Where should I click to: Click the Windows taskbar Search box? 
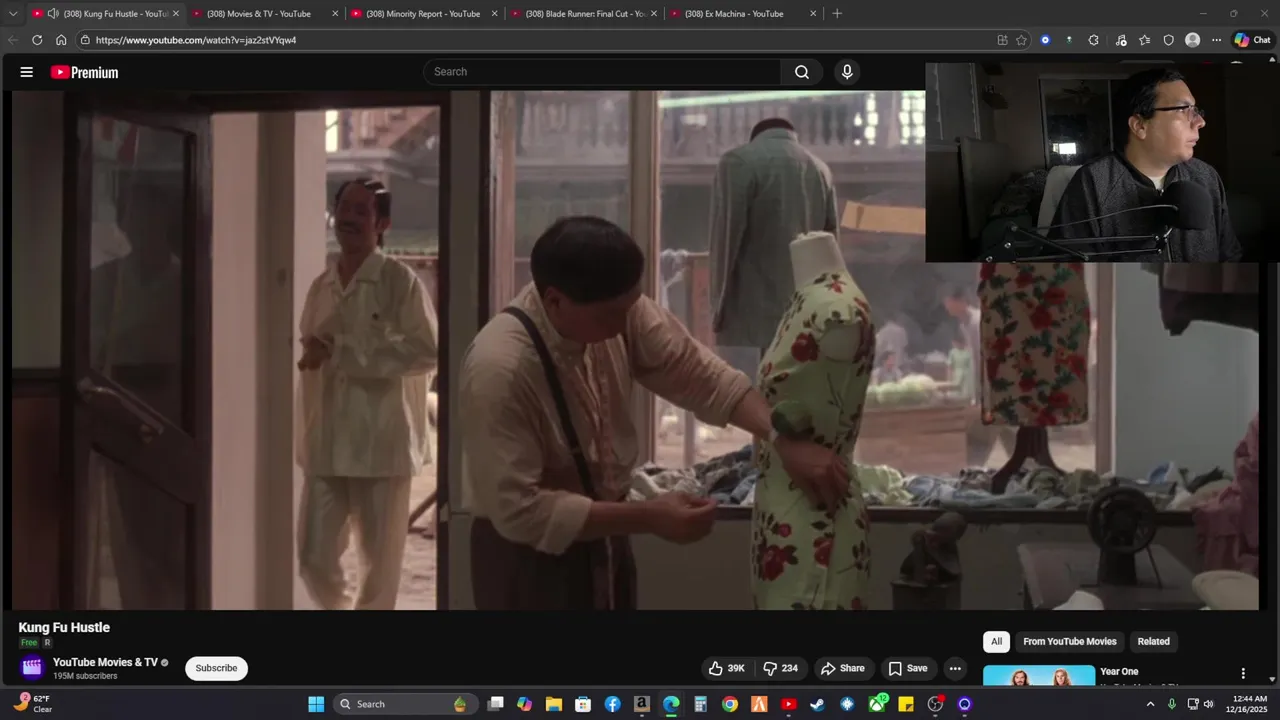(x=405, y=704)
